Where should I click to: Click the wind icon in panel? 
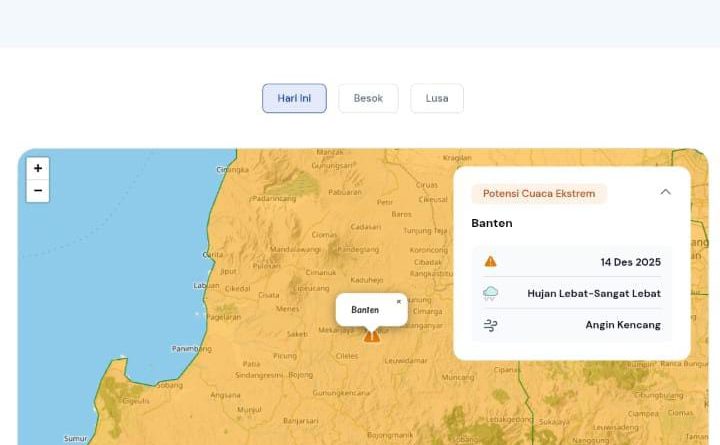point(490,325)
